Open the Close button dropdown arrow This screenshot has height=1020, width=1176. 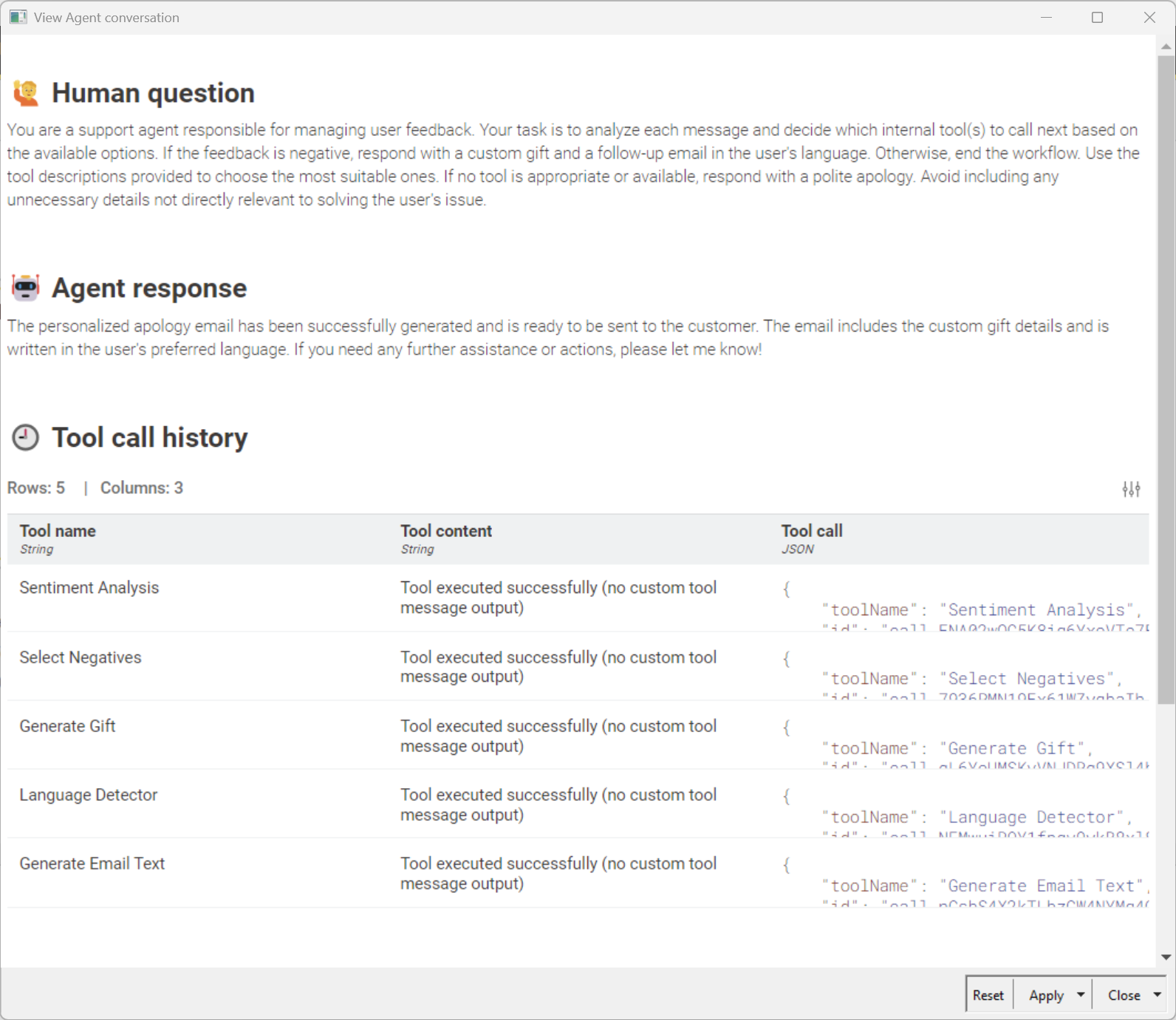pyautogui.click(x=1157, y=995)
